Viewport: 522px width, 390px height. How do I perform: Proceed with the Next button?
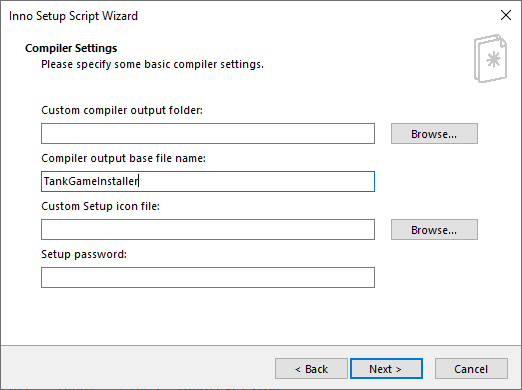[386, 369]
